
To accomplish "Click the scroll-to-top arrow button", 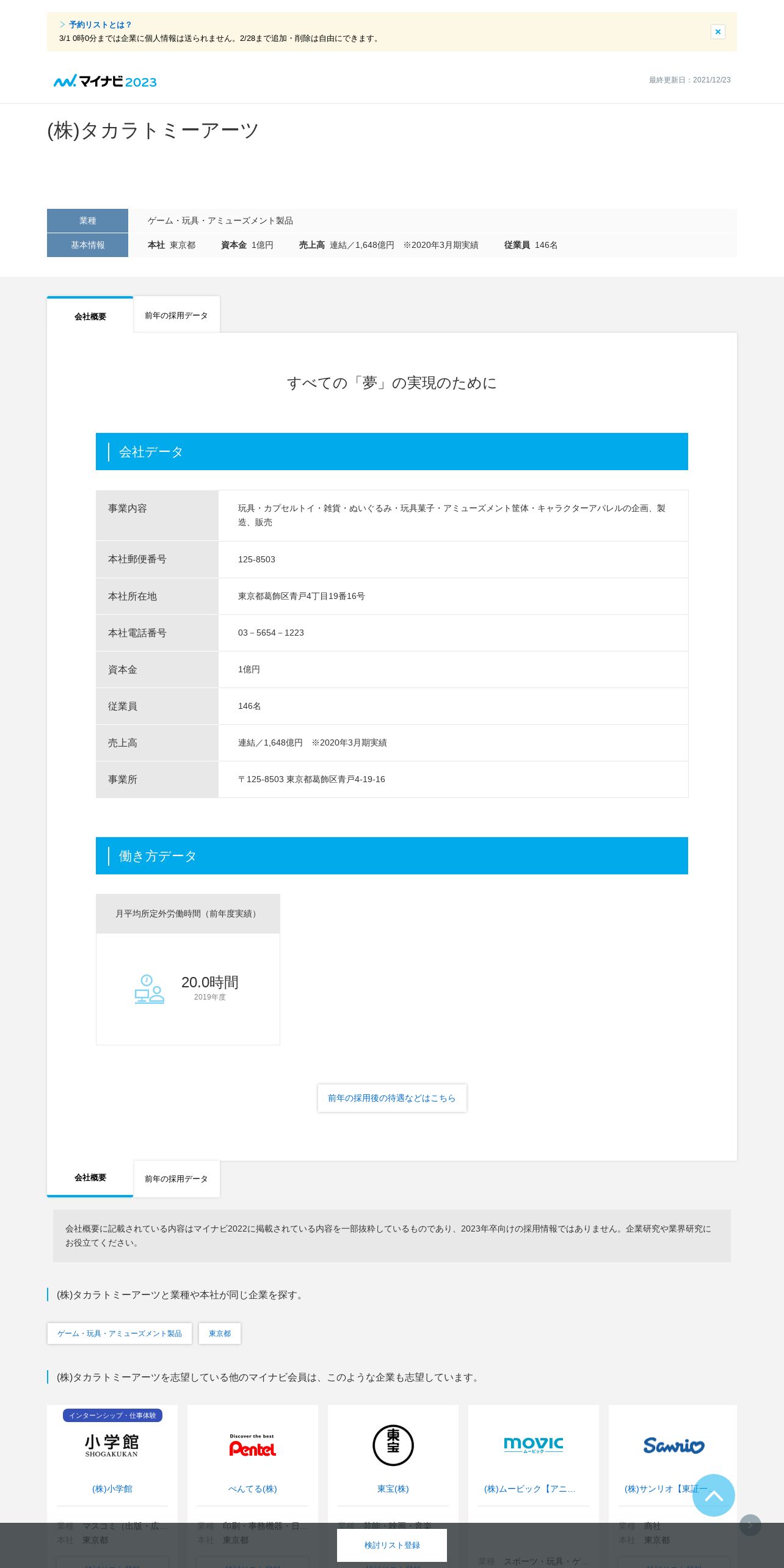I will (714, 1495).
